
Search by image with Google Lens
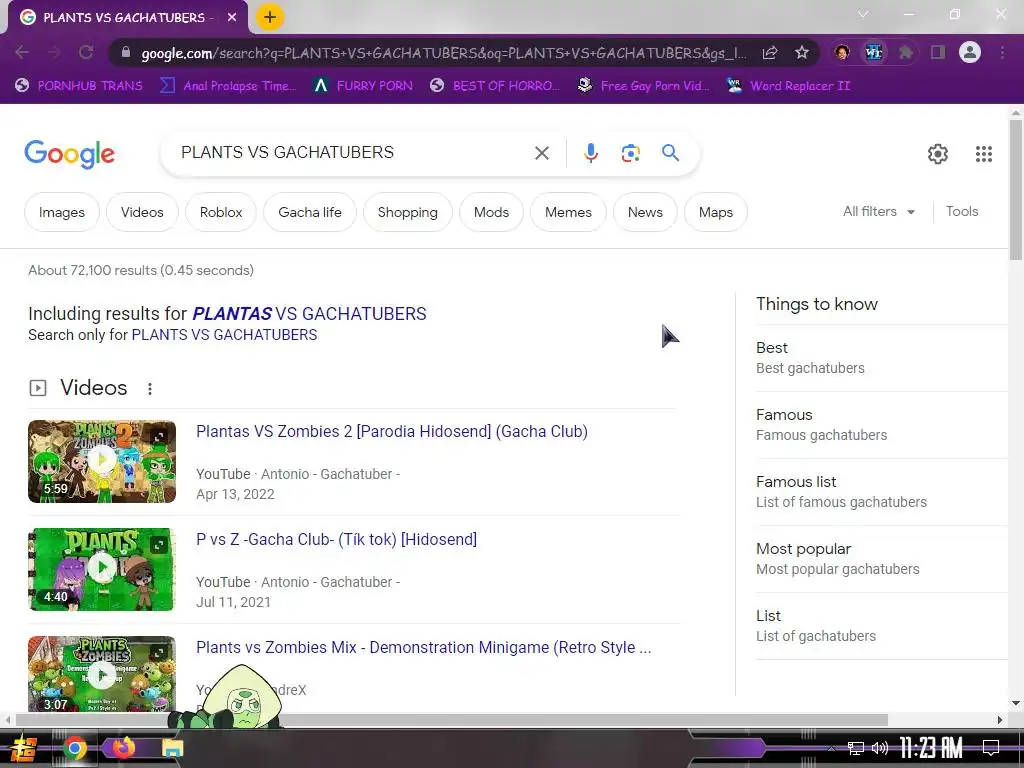[x=630, y=153]
